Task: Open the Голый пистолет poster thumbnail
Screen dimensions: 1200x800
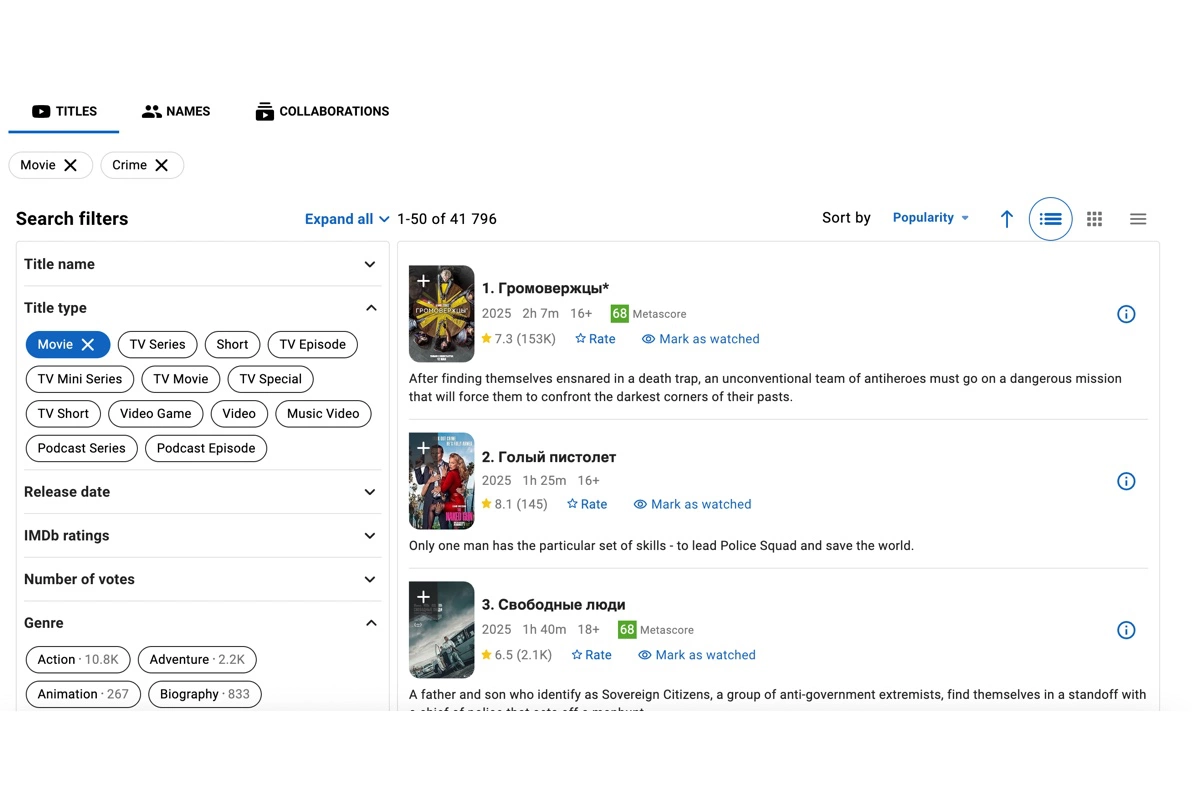Action: (441, 481)
